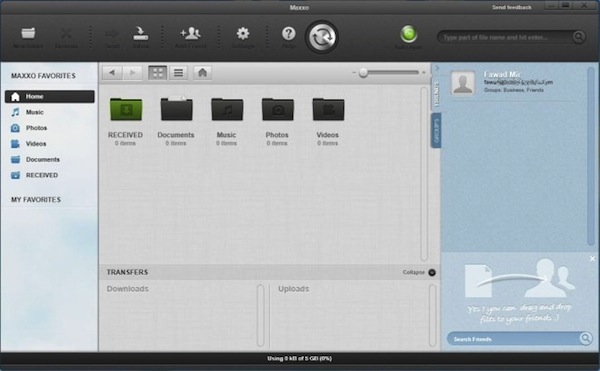Click the inbox download tray icon
Image resolution: width=600 pixels, height=371 pixels.
[x=140, y=33]
